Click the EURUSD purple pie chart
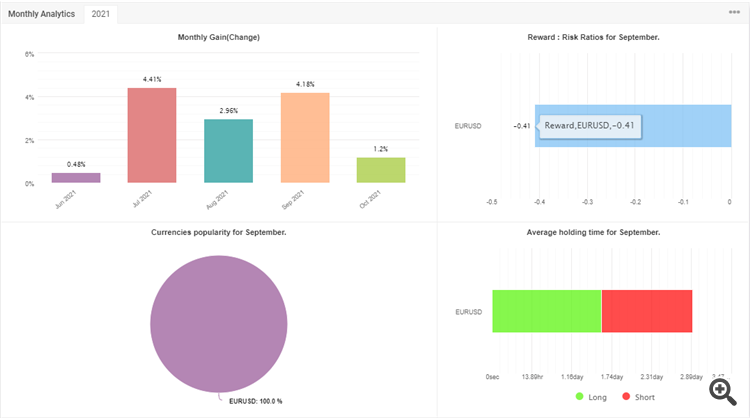 pos(219,324)
